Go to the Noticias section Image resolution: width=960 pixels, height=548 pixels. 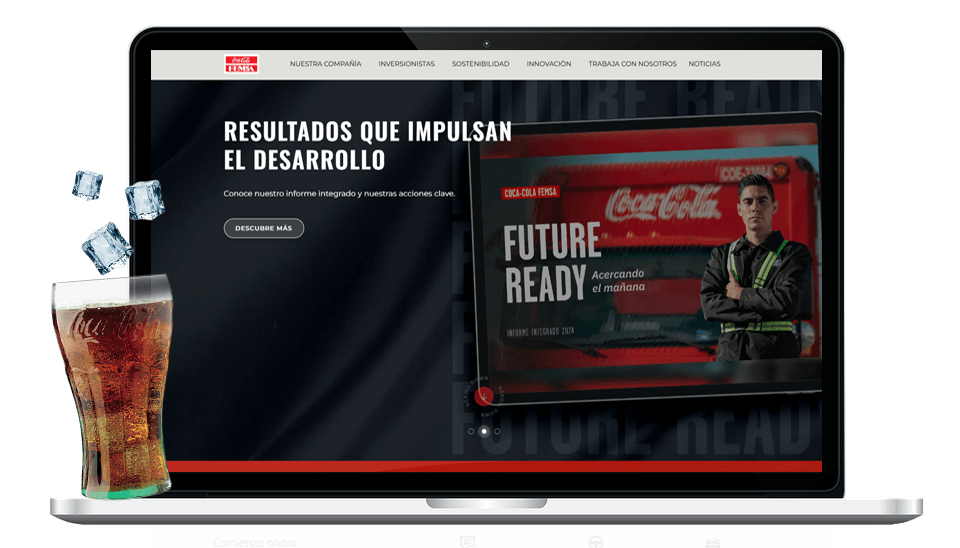tap(704, 64)
